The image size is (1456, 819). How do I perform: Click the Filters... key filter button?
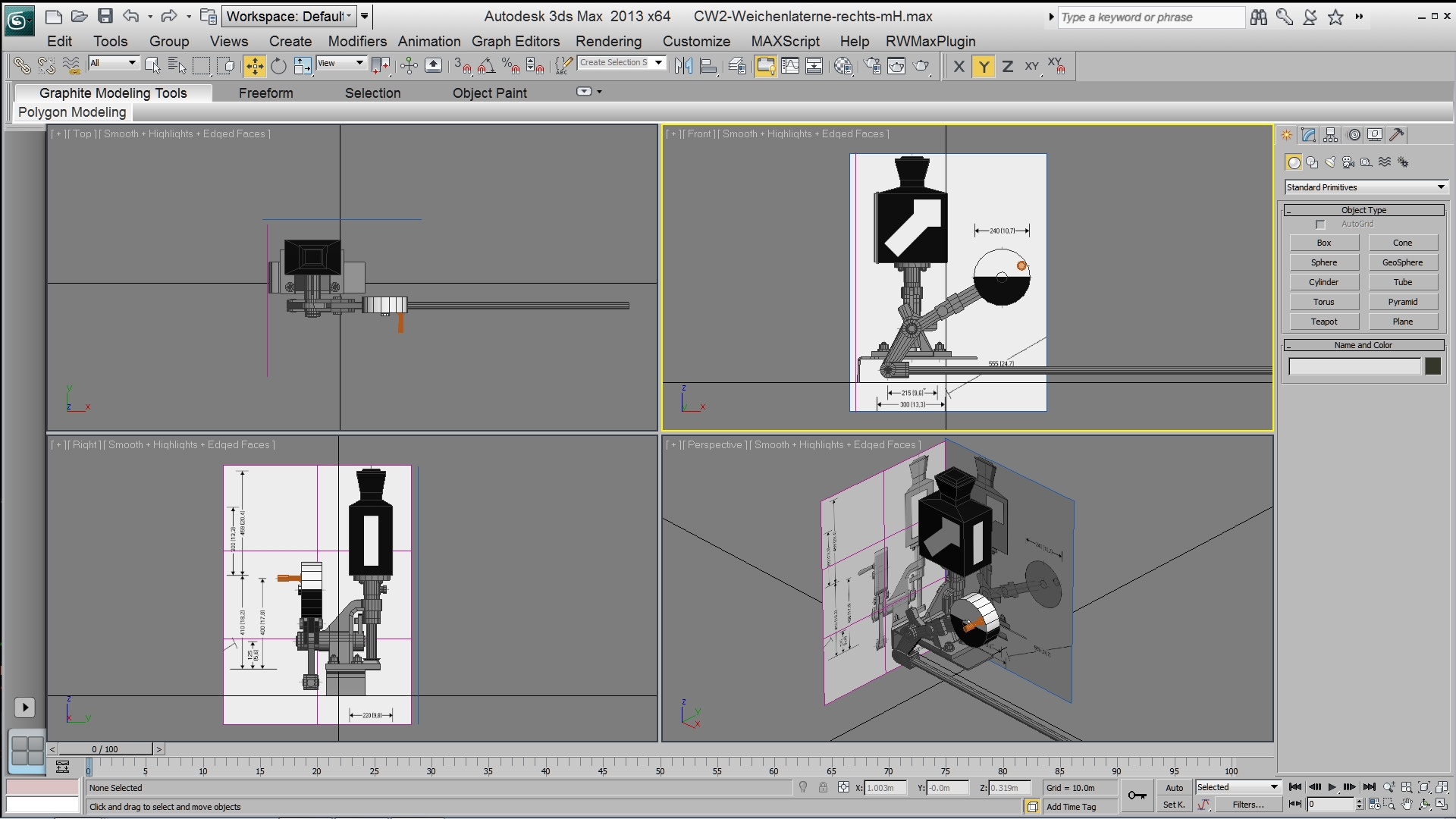1247,805
